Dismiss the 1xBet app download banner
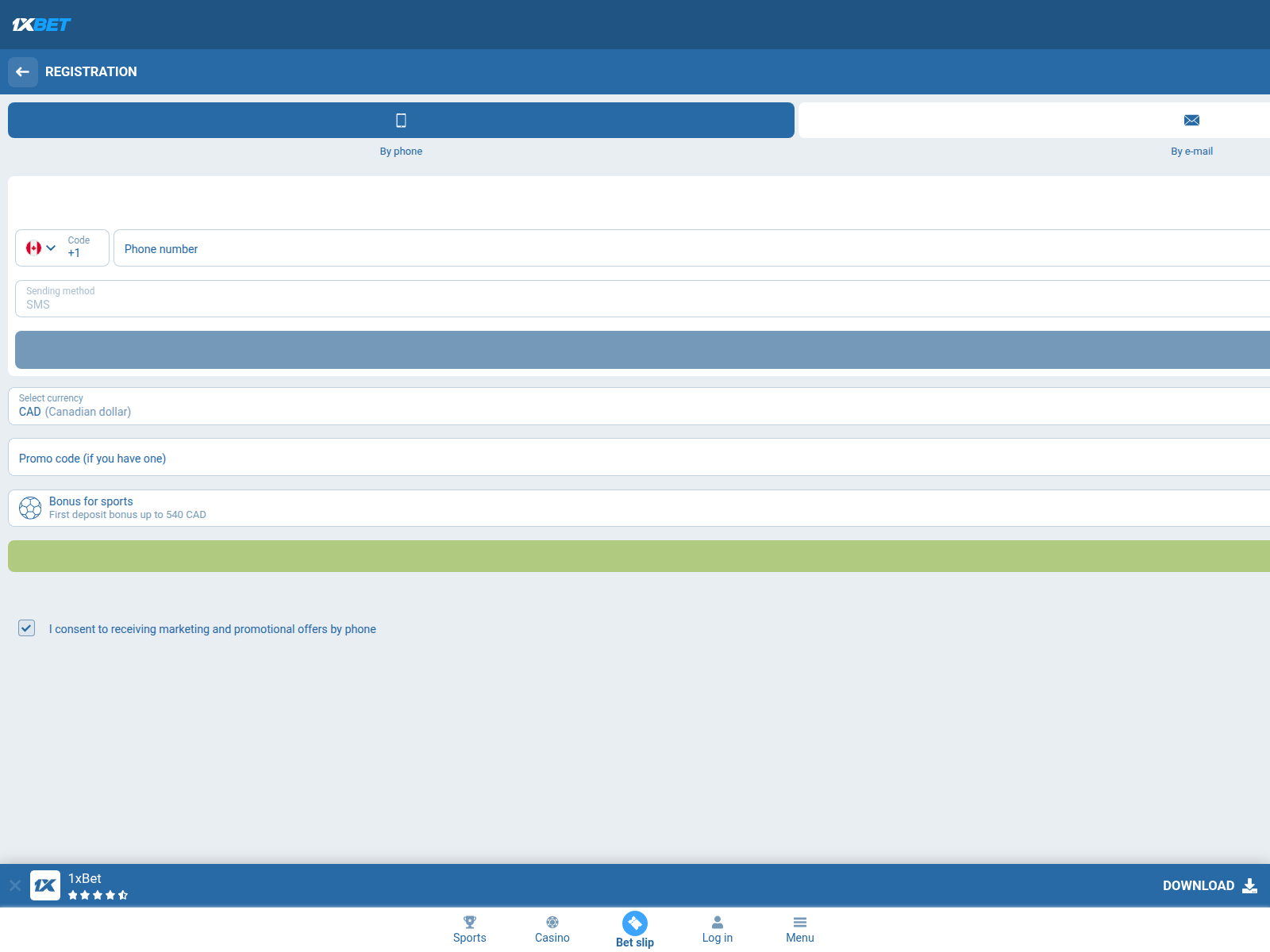Image resolution: width=1270 pixels, height=952 pixels. click(15, 885)
